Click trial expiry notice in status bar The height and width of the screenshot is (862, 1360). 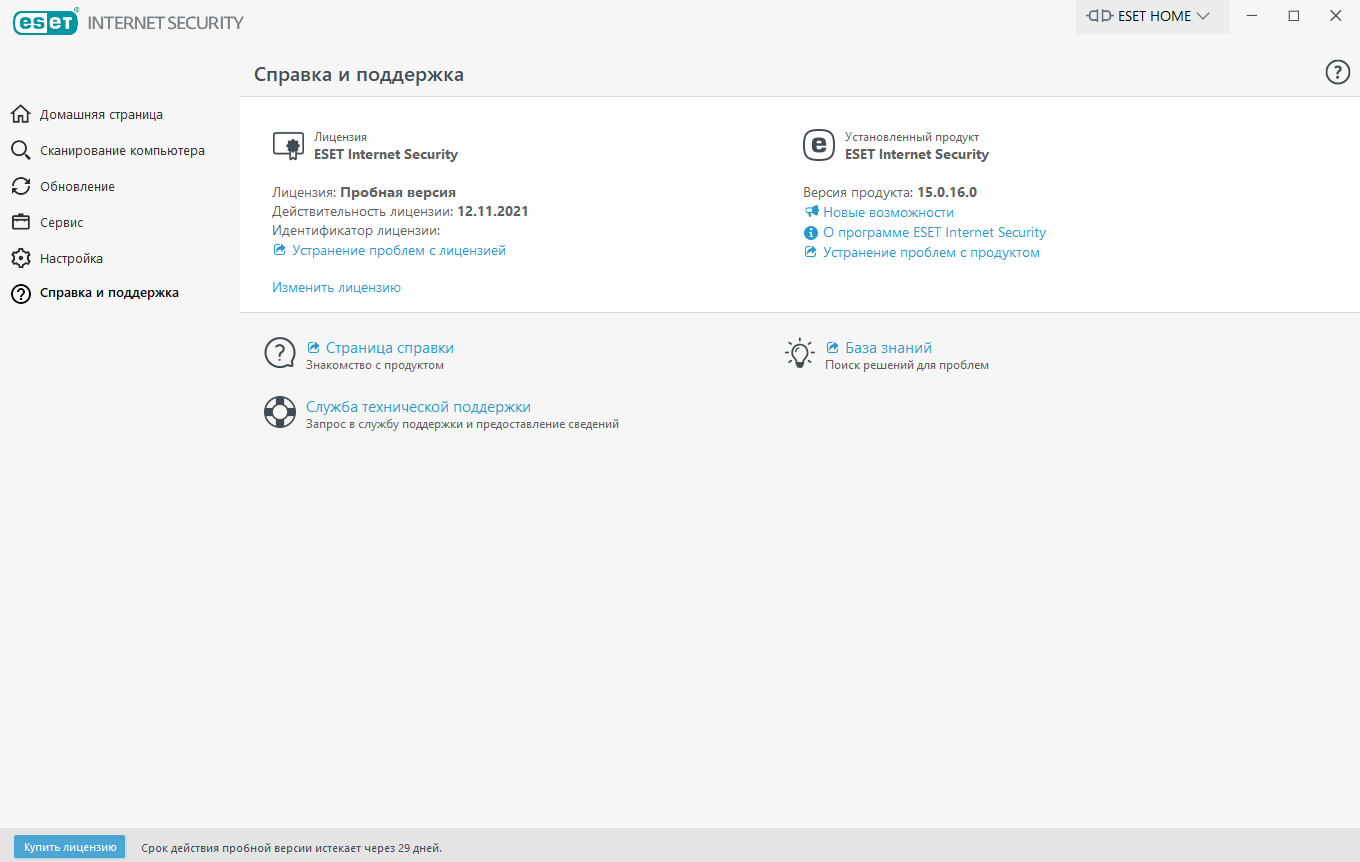pos(291,847)
